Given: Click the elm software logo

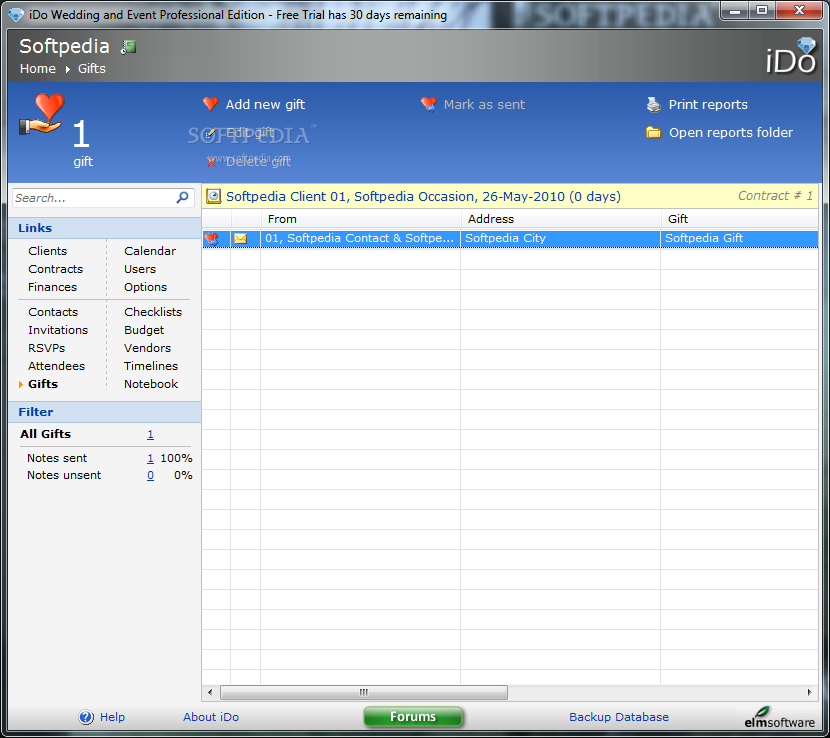Looking at the screenshot, I should point(780,718).
